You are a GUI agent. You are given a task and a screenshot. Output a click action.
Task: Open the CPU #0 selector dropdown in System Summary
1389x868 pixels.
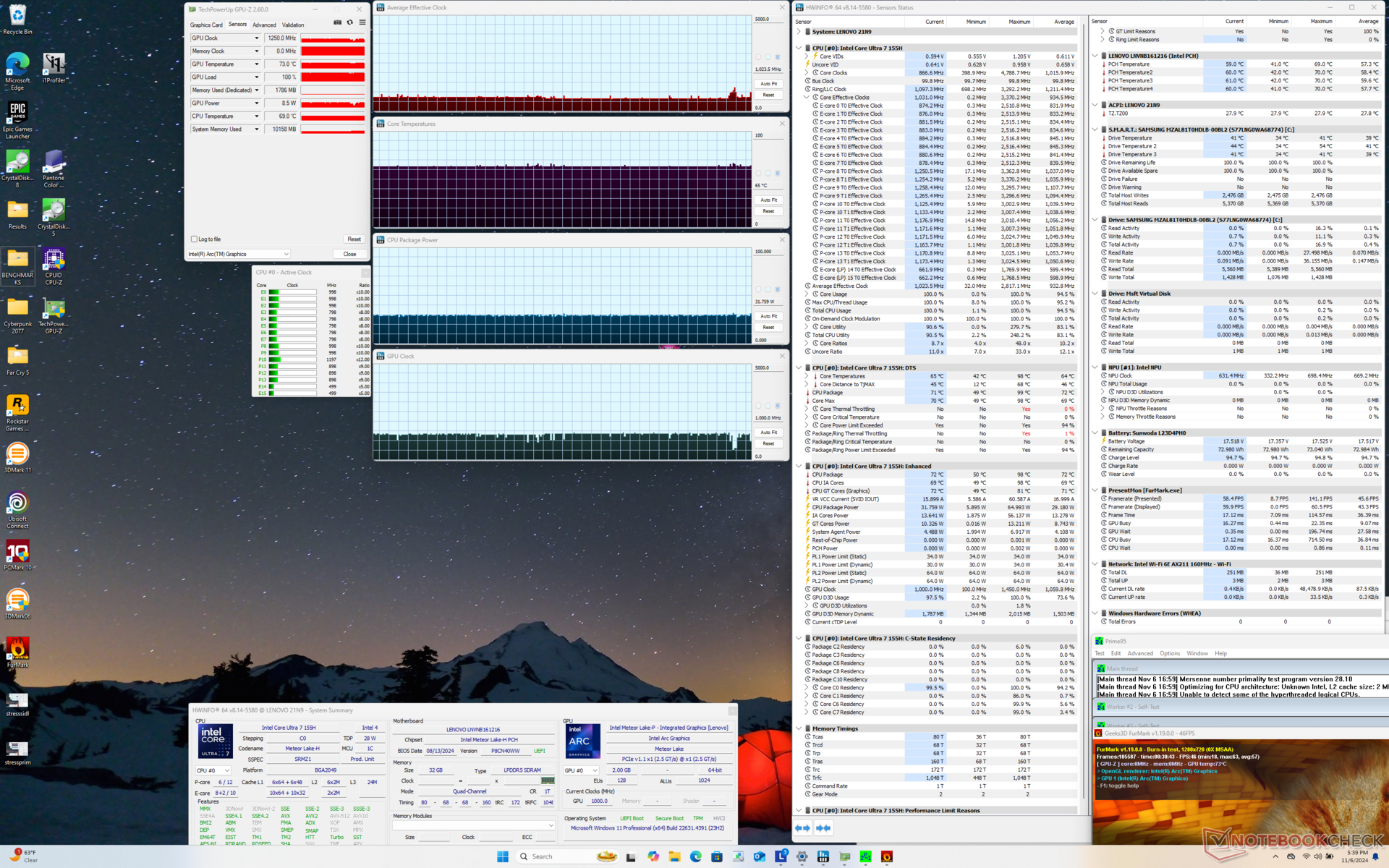pyautogui.click(x=213, y=770)
